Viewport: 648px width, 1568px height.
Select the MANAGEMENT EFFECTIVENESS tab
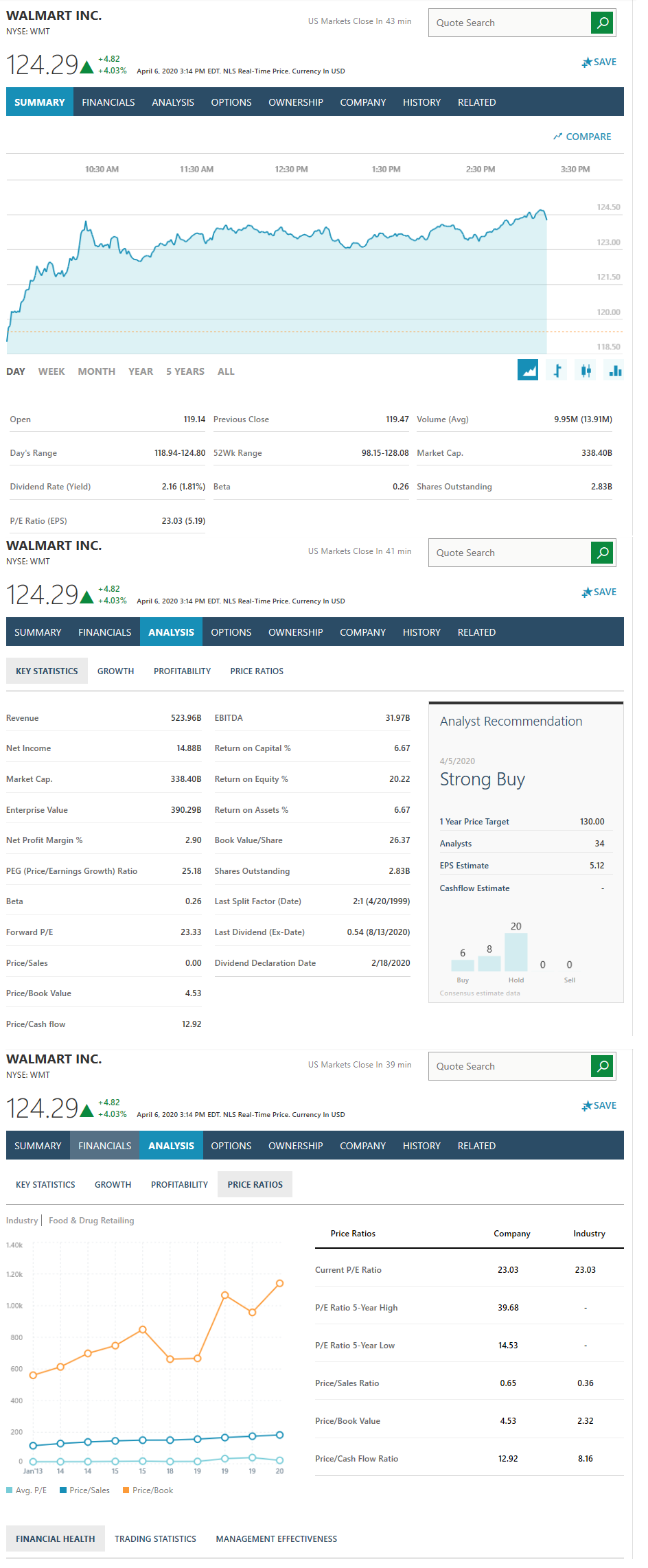point(277,1538)
